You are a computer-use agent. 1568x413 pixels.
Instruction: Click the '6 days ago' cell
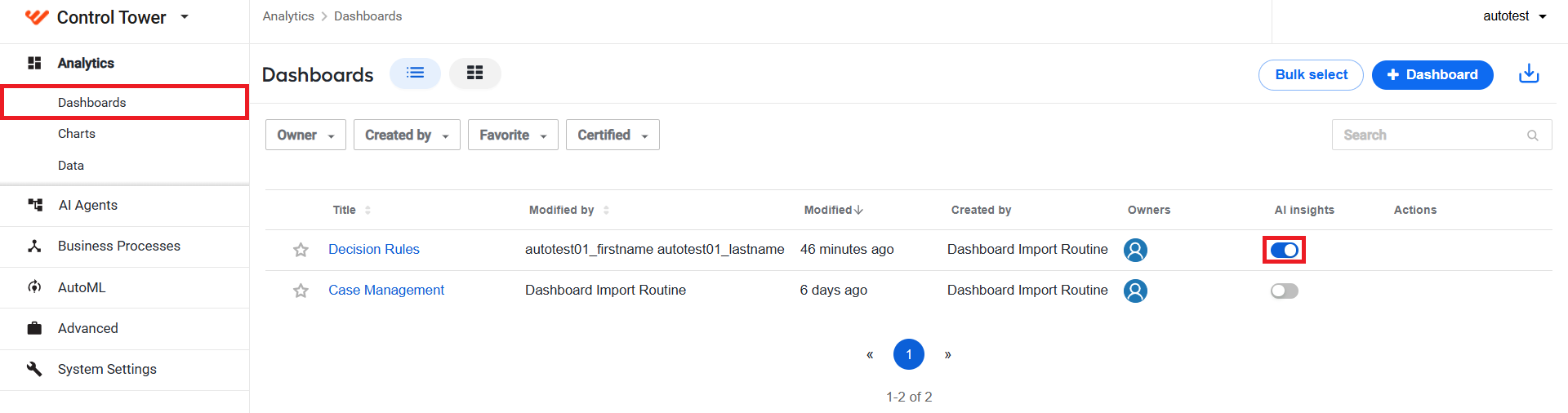point(834,291)
